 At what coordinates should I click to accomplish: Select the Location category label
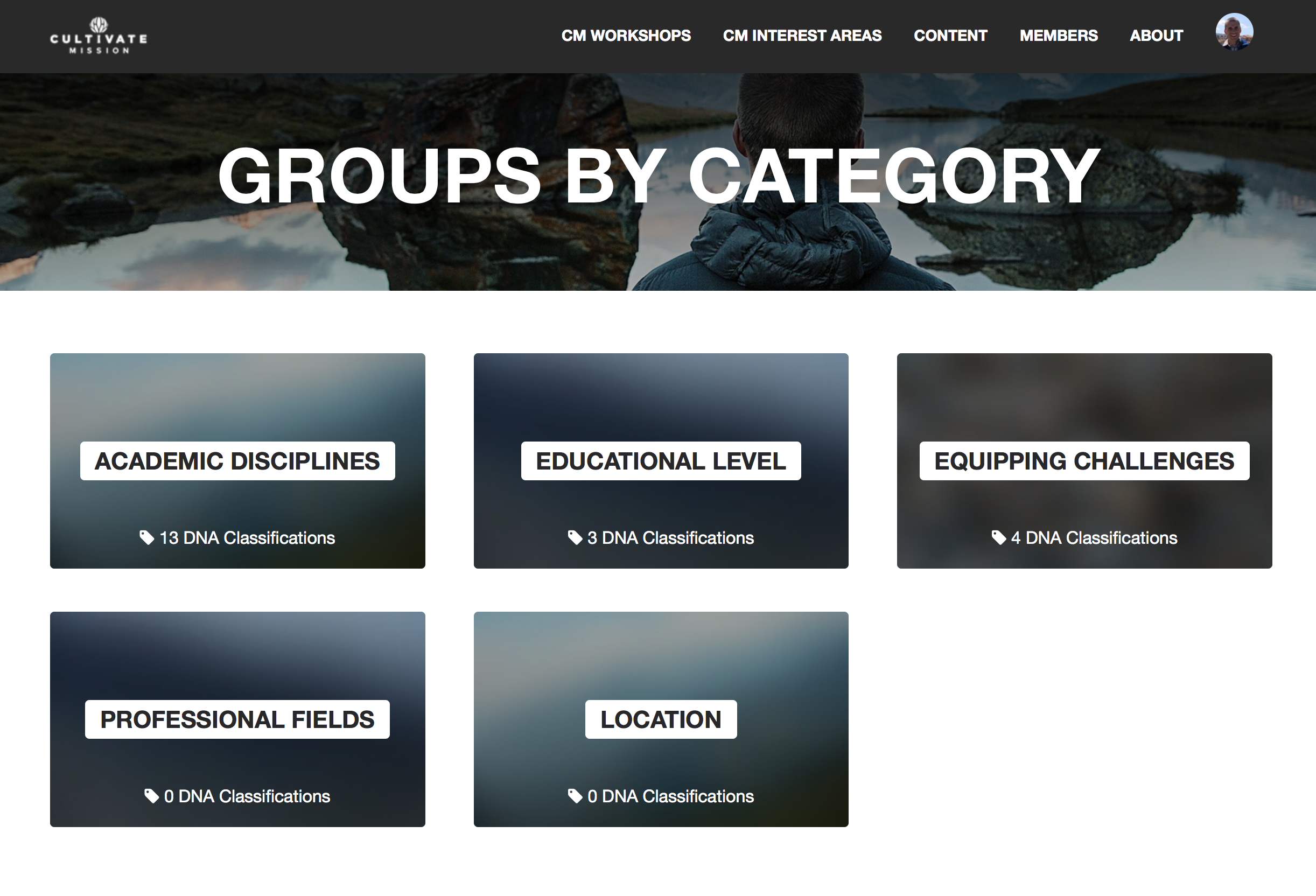(661, 719)
